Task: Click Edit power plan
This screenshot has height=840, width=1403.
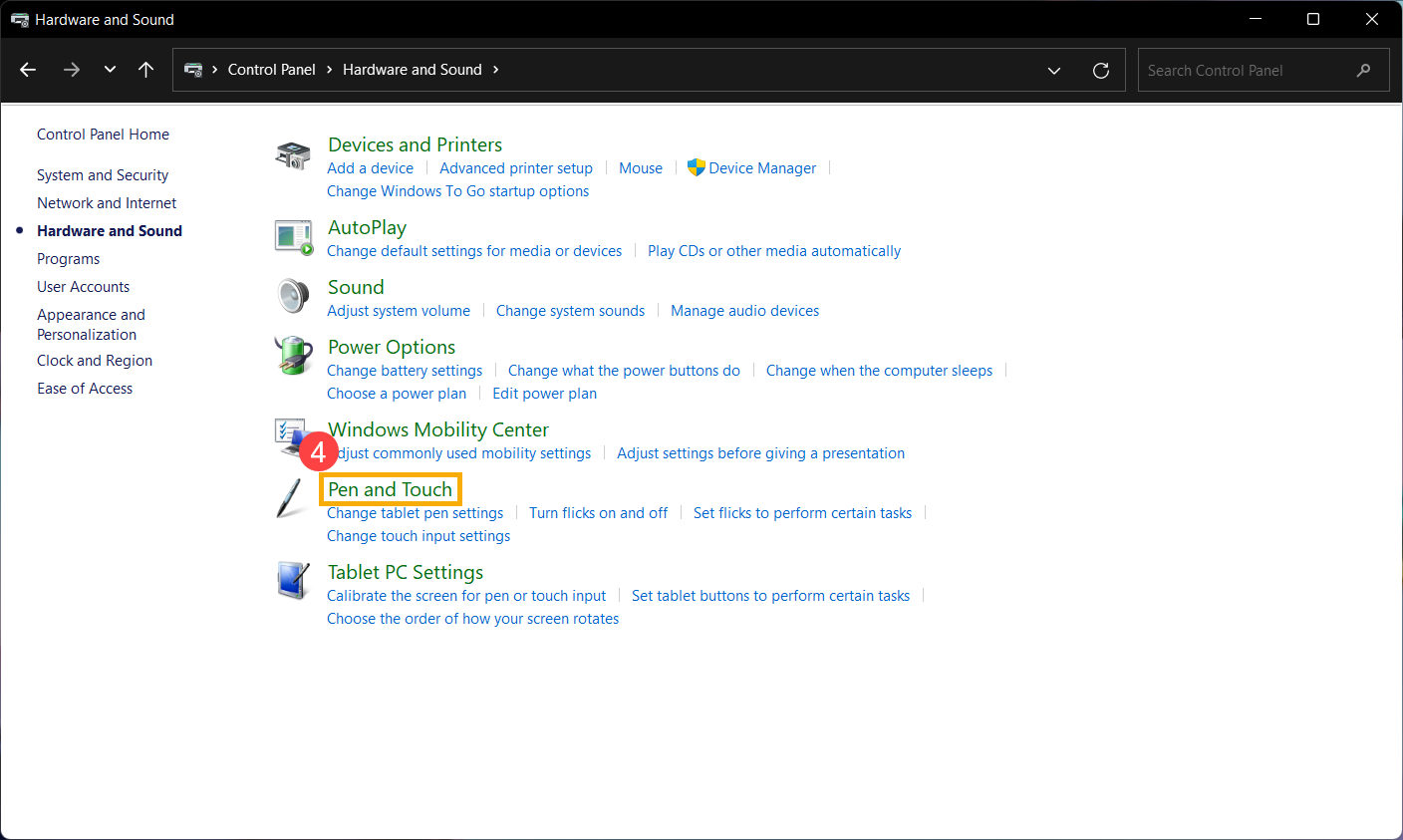Action: pyautogui.click(x=544, y=394)
